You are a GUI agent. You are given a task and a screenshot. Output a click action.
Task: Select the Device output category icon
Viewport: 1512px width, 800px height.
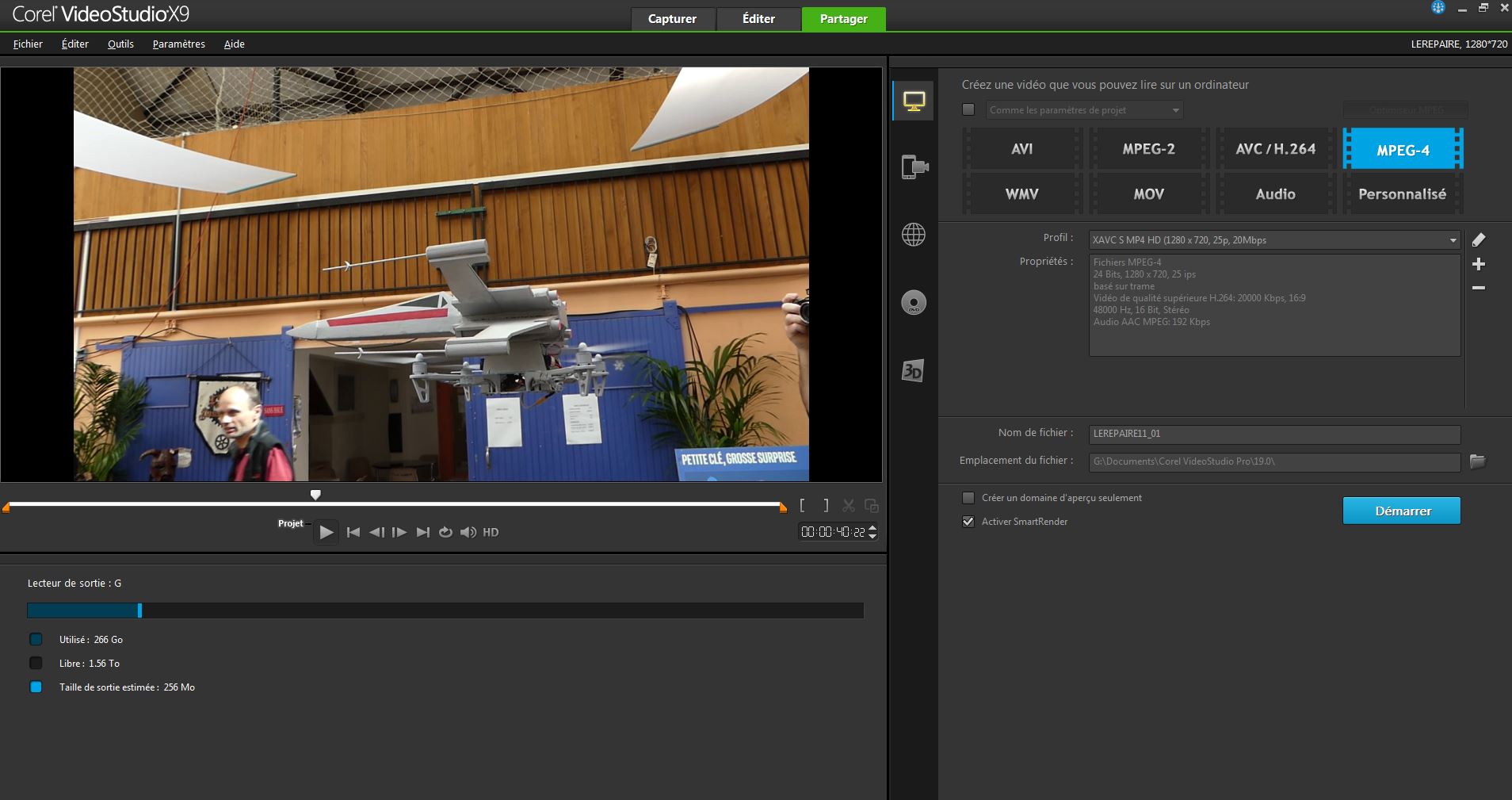pos(914,167)
